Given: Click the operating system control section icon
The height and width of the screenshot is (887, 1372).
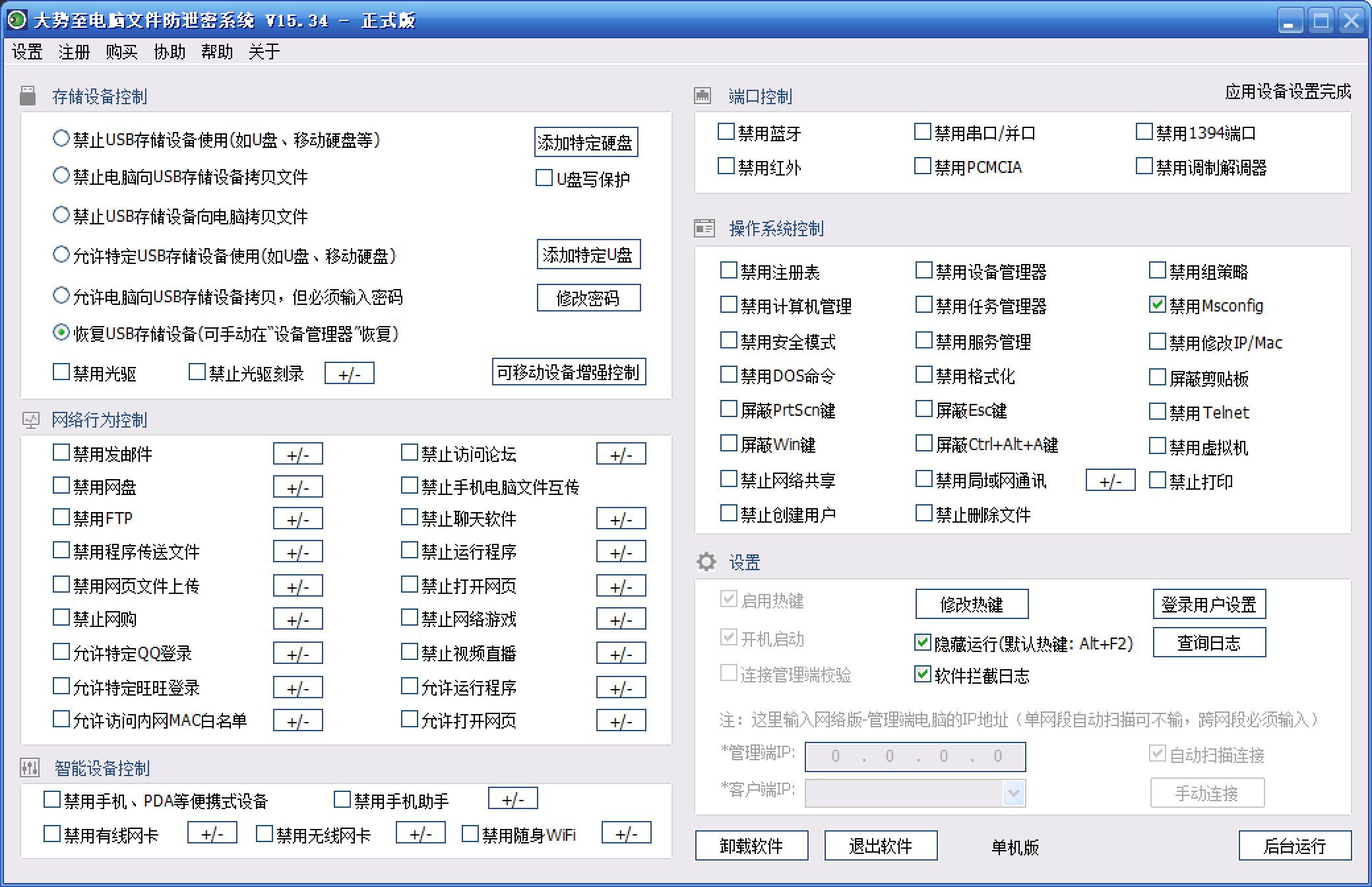Looking at the screenshot, I should (704, 228).
